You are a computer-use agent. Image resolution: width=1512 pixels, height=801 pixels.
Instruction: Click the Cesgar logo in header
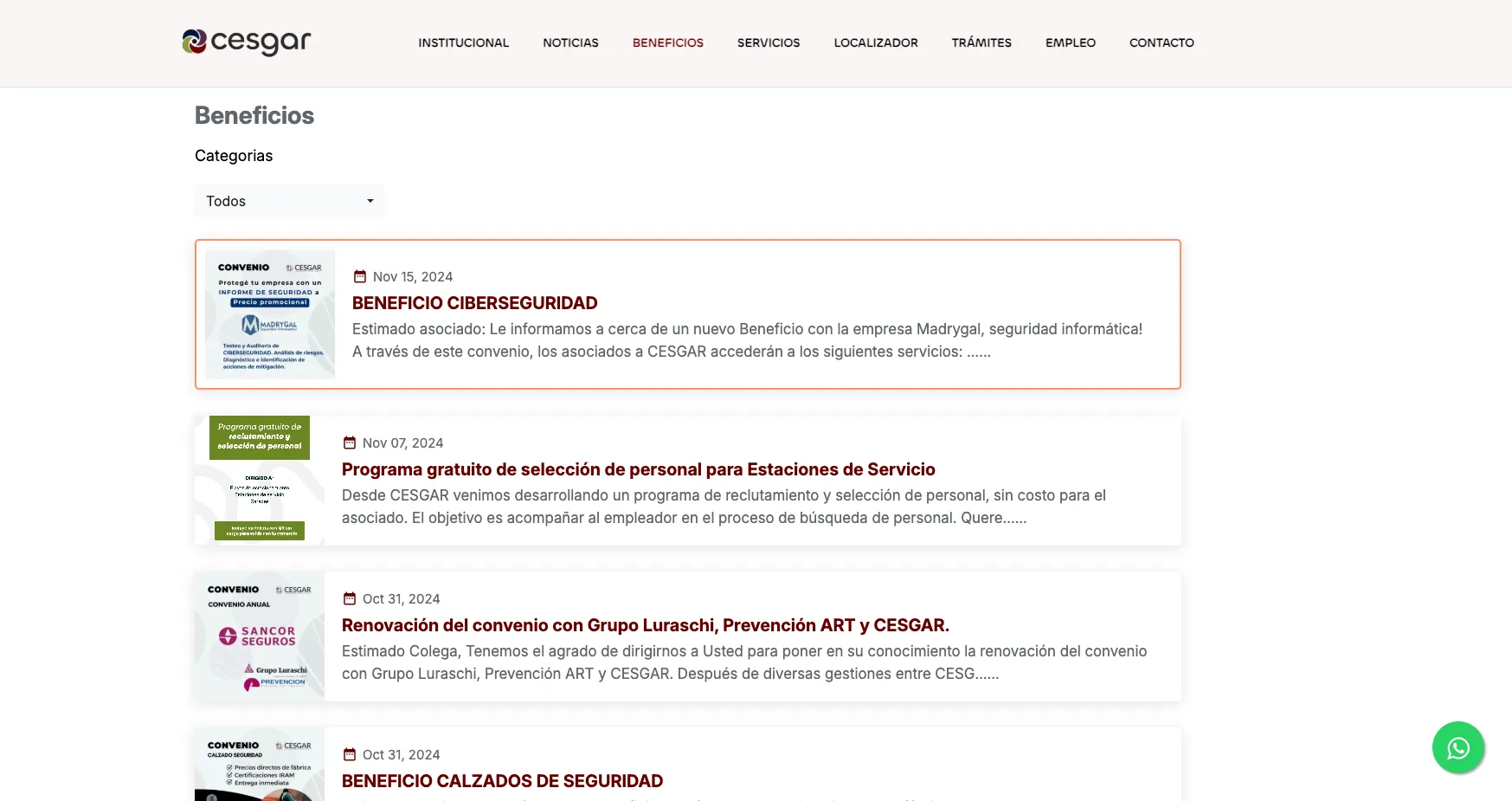point(247,42)
